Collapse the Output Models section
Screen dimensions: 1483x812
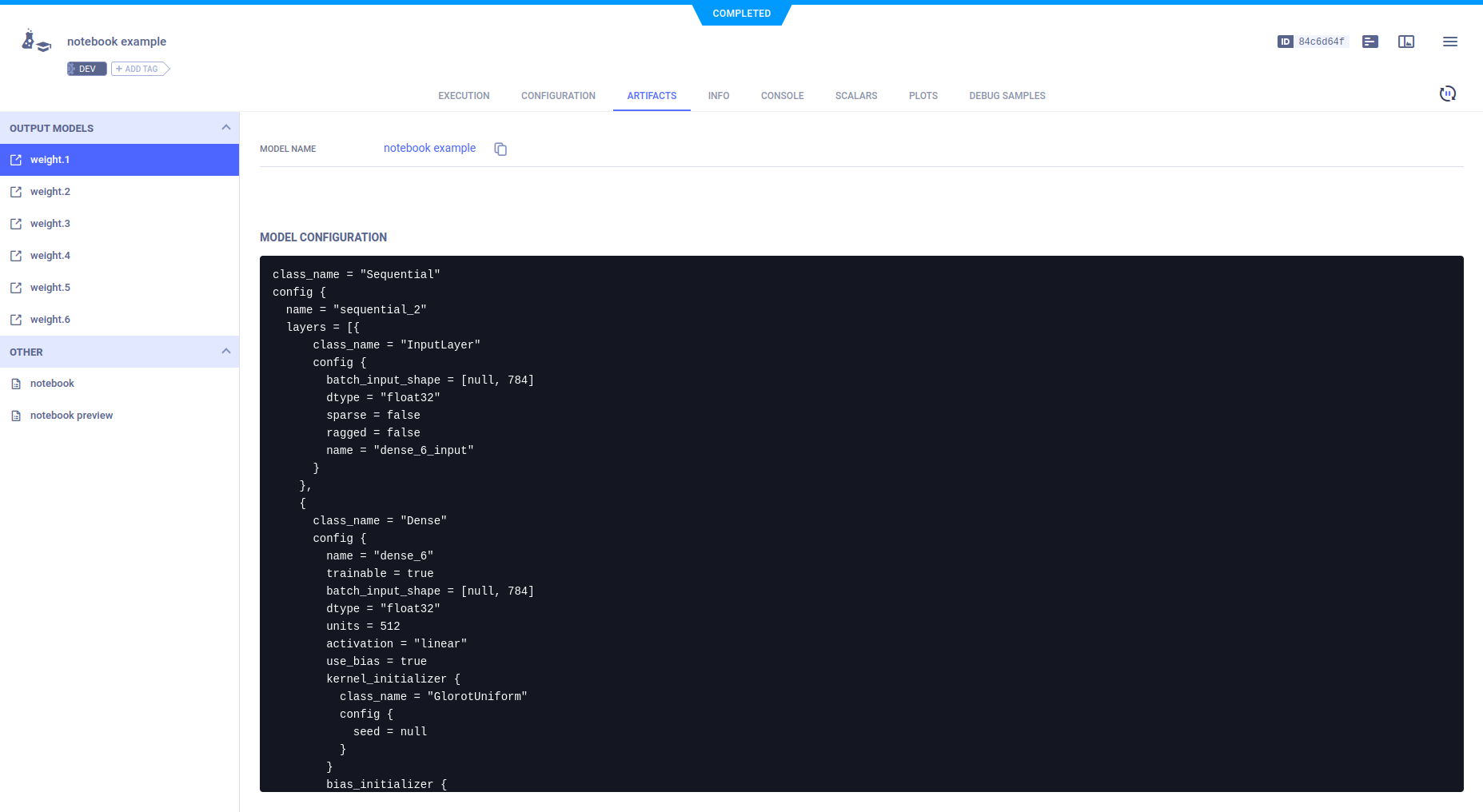(225, 128)
